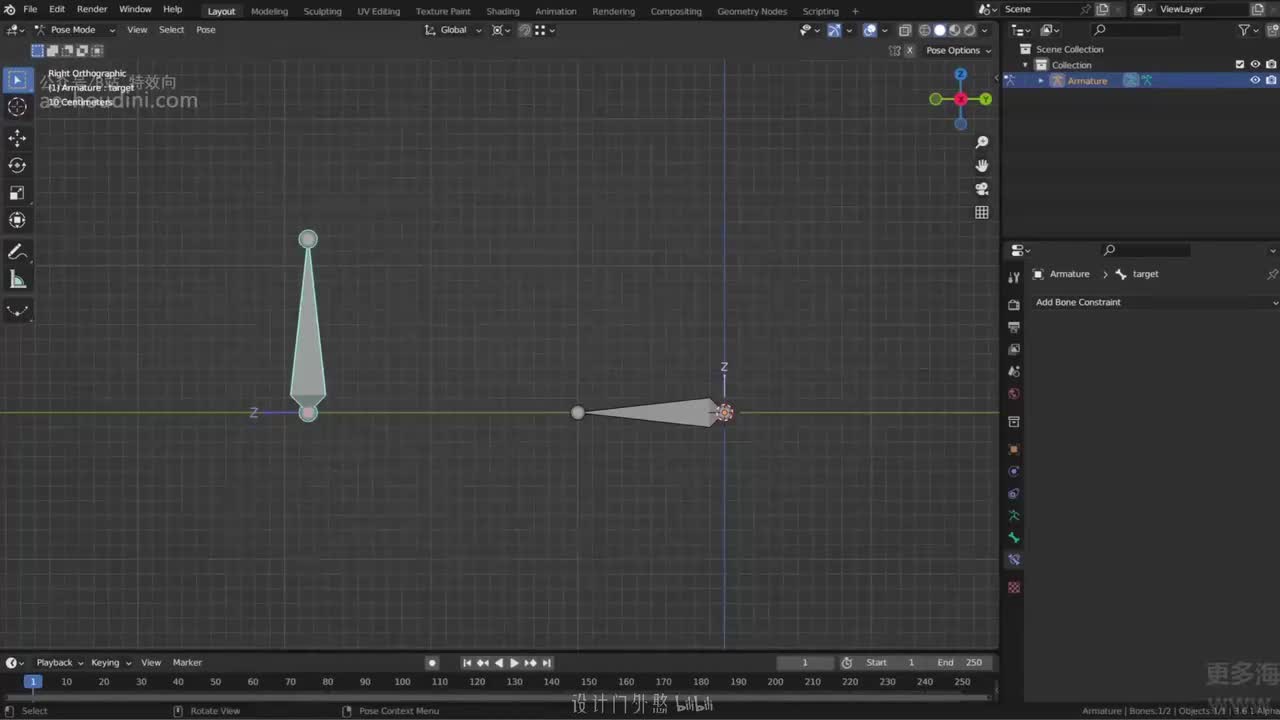Click the outliner search field
Image resolution: width=1280 pixels, height=720 pixels.
tap(1135, 30)
